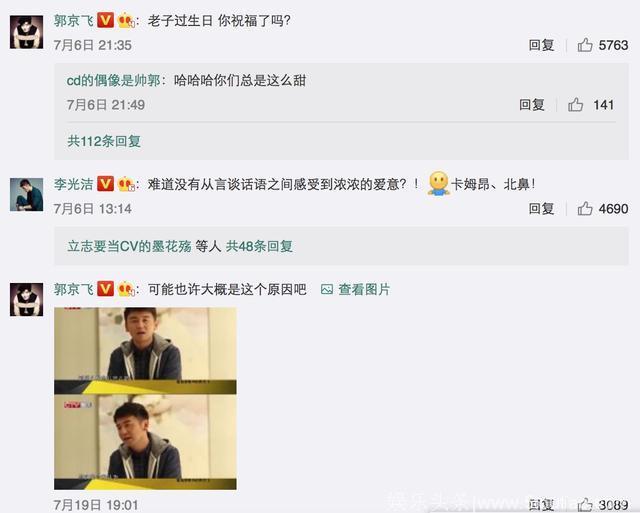Expand the 共48条回复 replies thread
640x513 pixels.
tap(259, 246)
